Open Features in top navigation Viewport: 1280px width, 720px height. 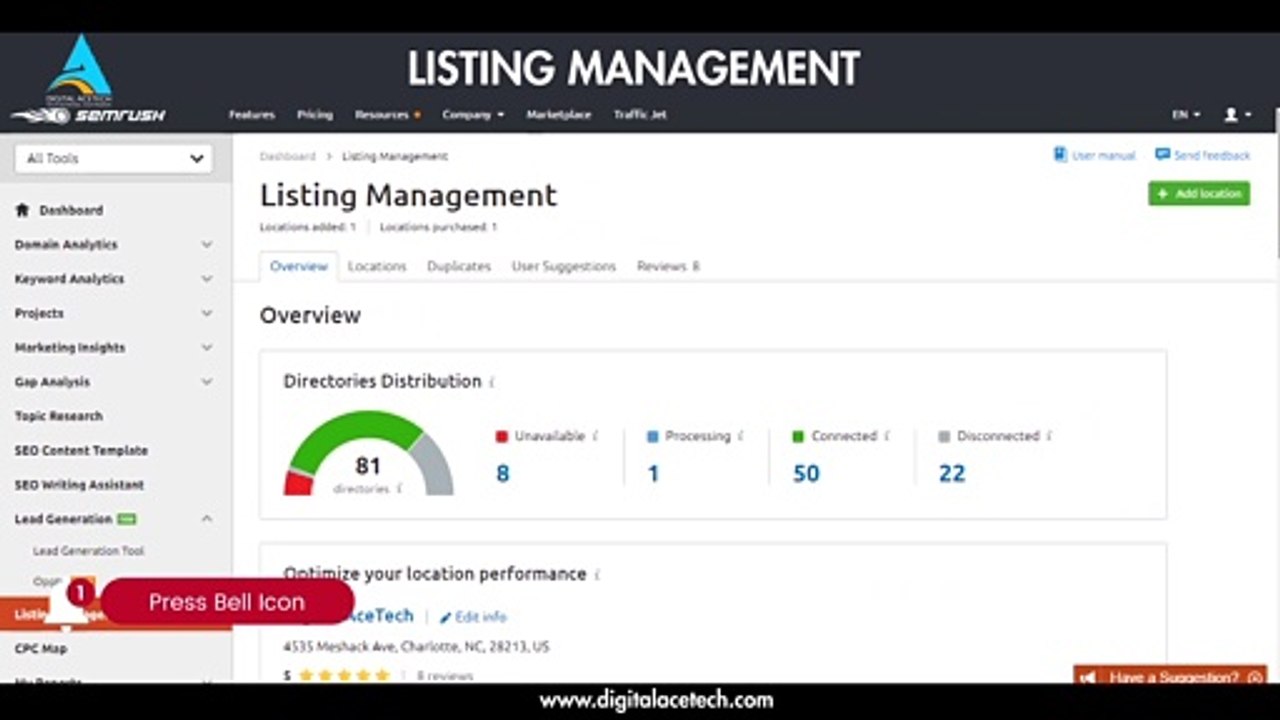[x=252, y=115]
